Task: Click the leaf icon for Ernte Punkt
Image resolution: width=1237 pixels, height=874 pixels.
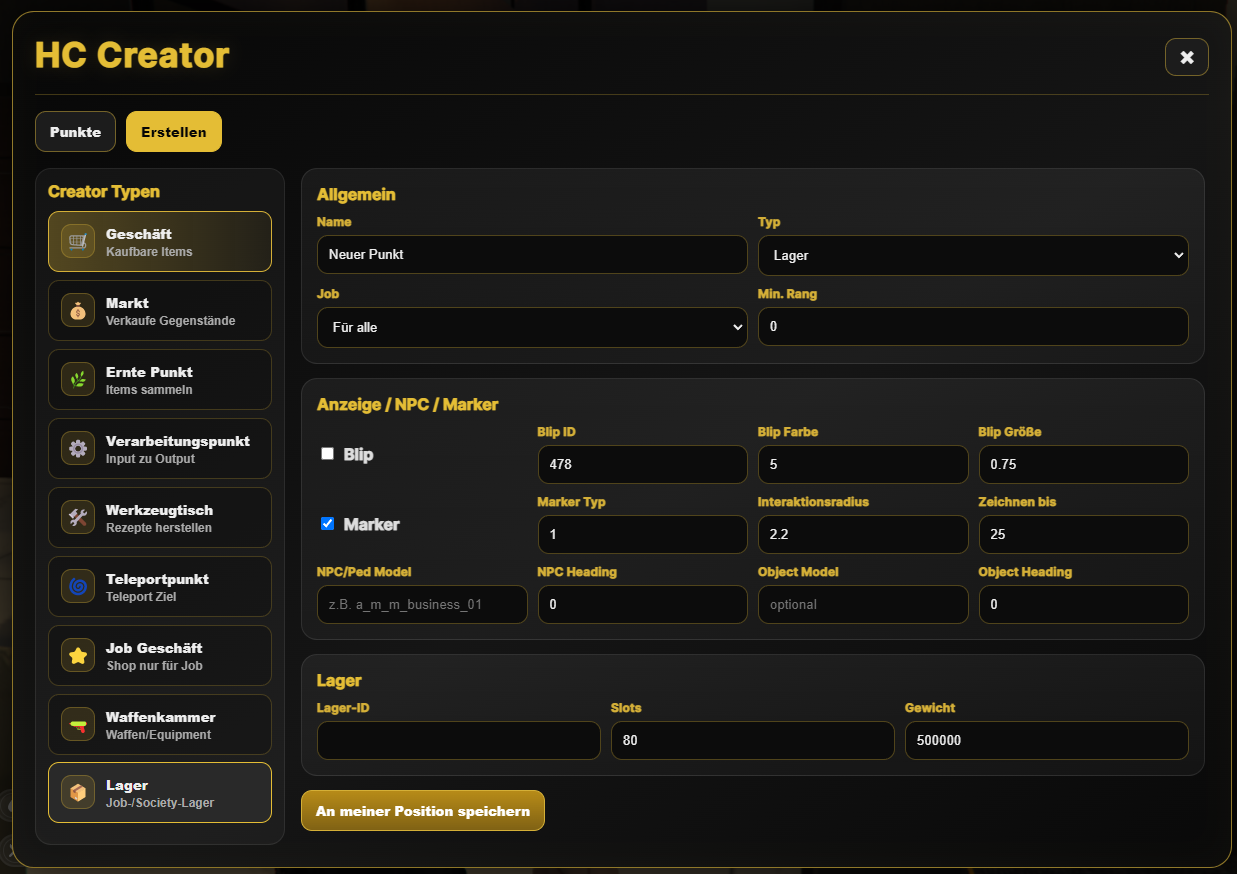Action: 78,379
